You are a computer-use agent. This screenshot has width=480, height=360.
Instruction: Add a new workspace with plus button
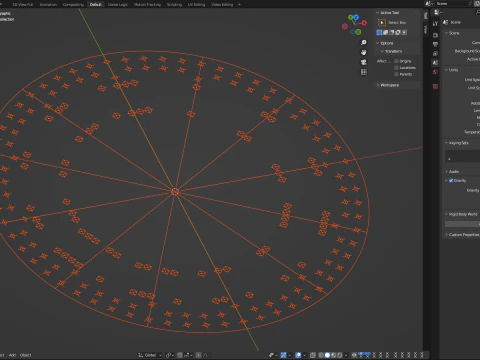pos(239,4)
